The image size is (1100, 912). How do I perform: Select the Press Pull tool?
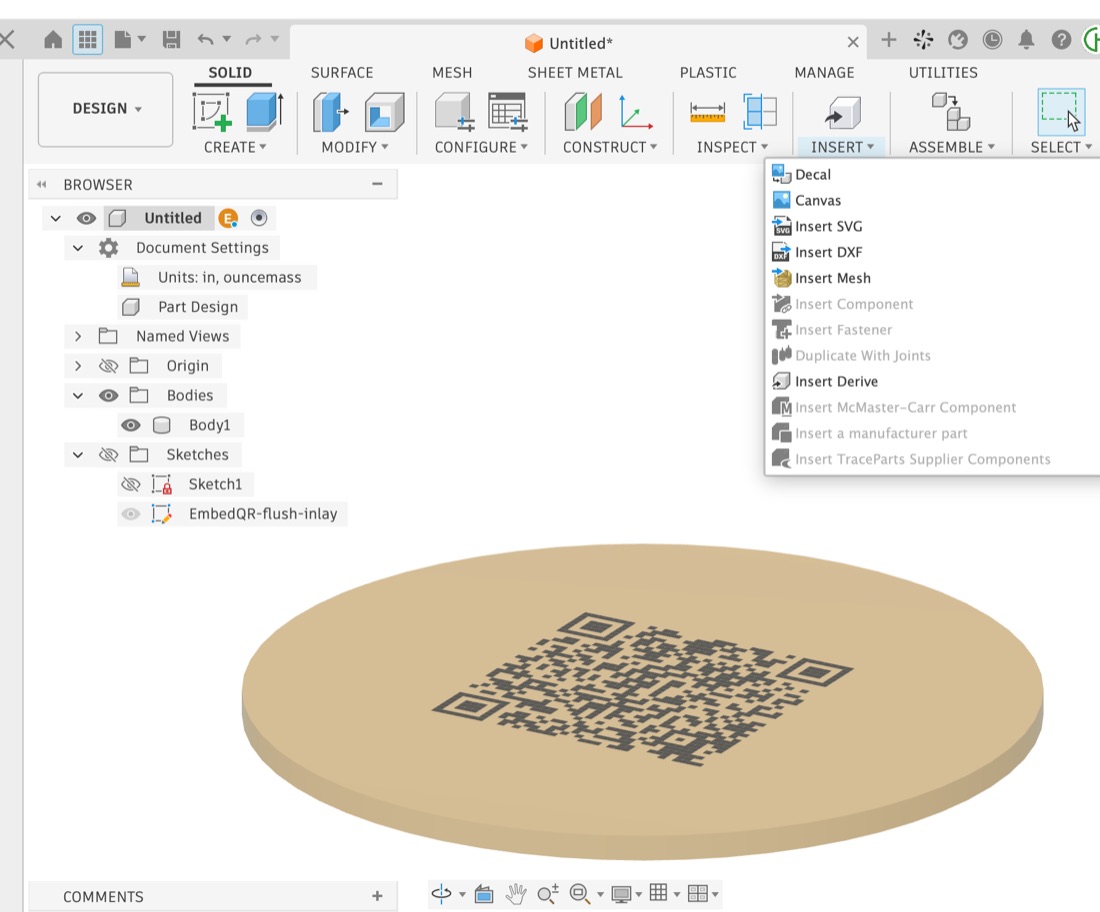pyautogui.click(x=330, y=112)
